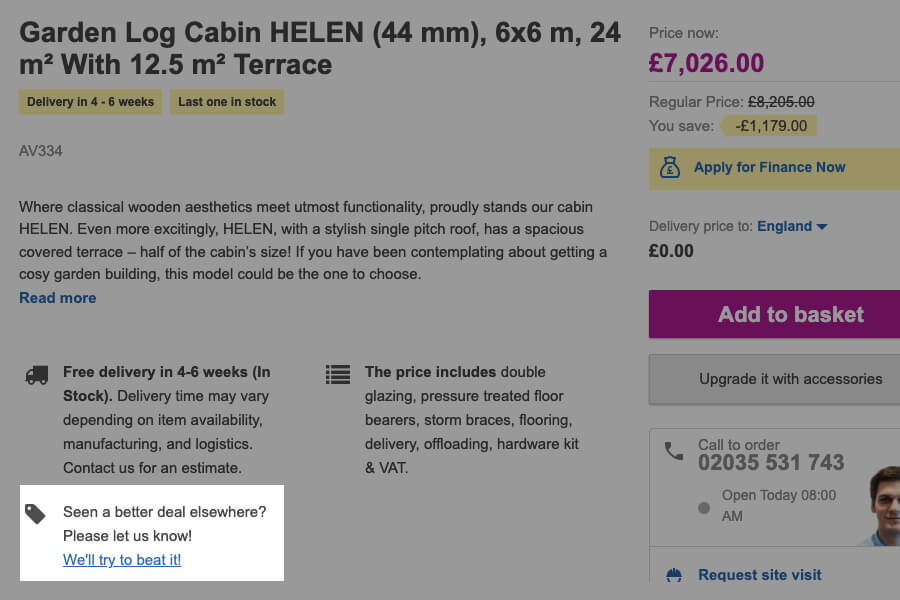Expand the England delivery region dropdown
The width and height of the screenshot is (900, 600).
pos(791,226)
